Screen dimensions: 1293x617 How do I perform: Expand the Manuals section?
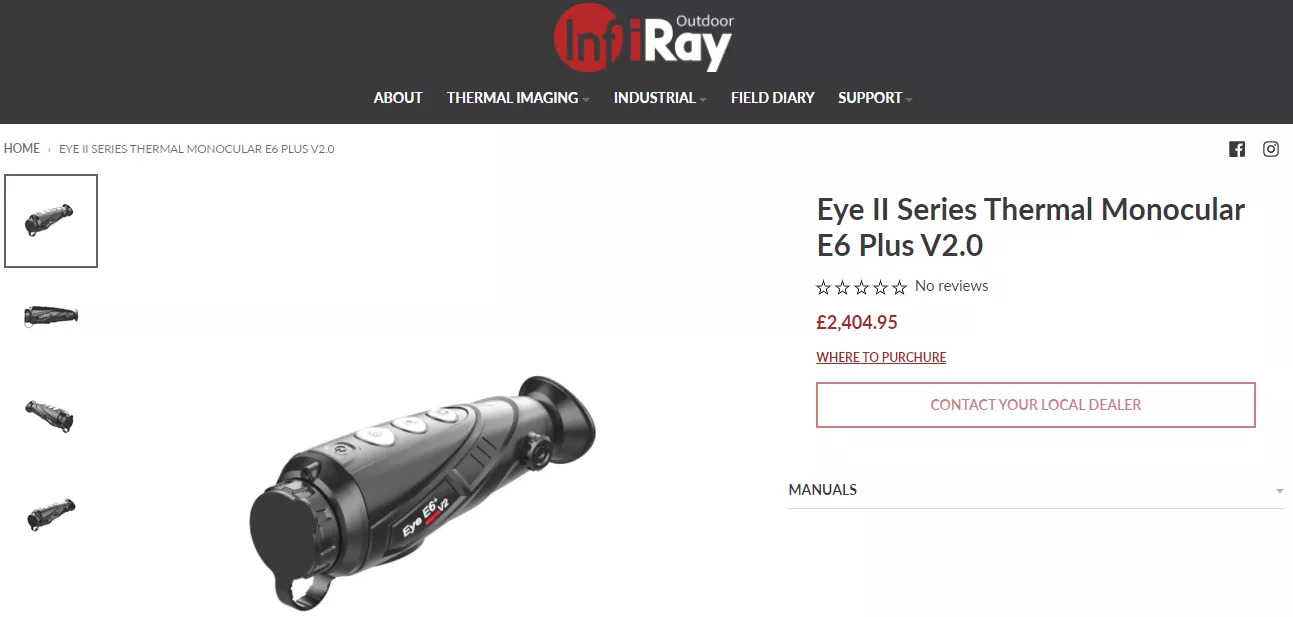tap(1036, 490)
